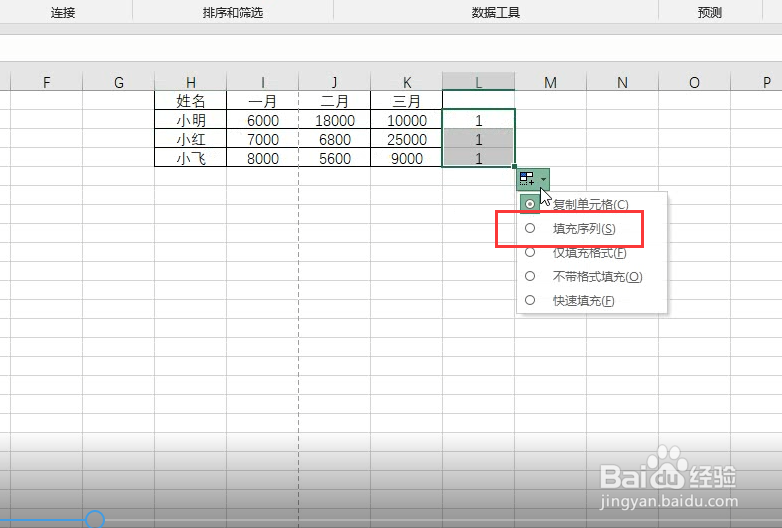This screenshot has height=528, width=782.
Task: Select cell with value 10000
Action: click(x=406, y=120)
